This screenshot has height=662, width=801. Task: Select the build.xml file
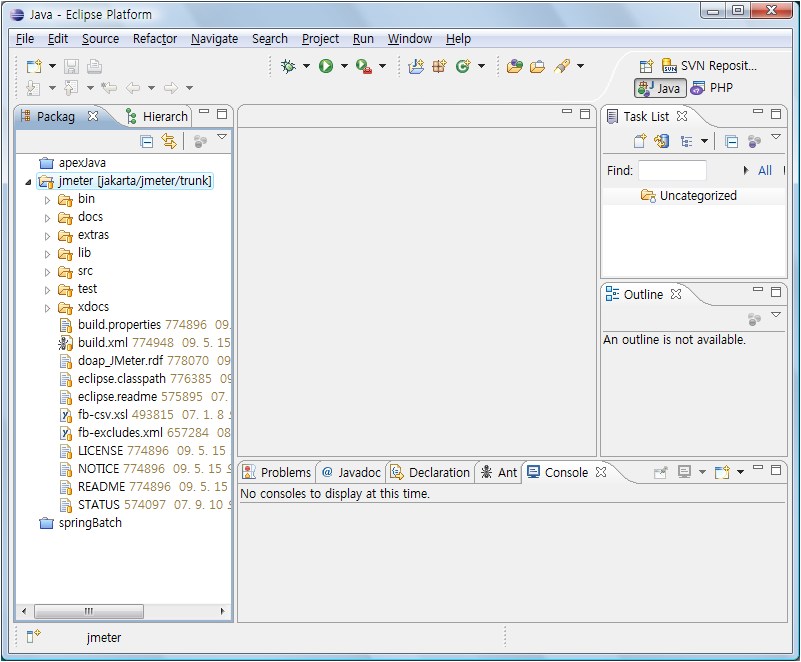[x=102, y=343]
